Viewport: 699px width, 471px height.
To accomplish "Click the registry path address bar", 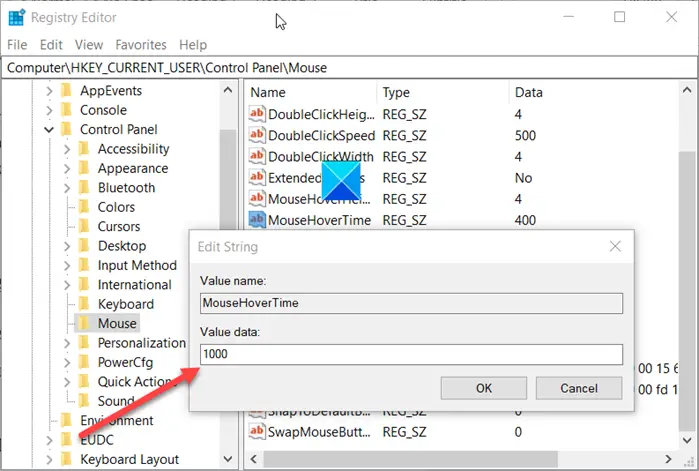I will click(349, 68).
